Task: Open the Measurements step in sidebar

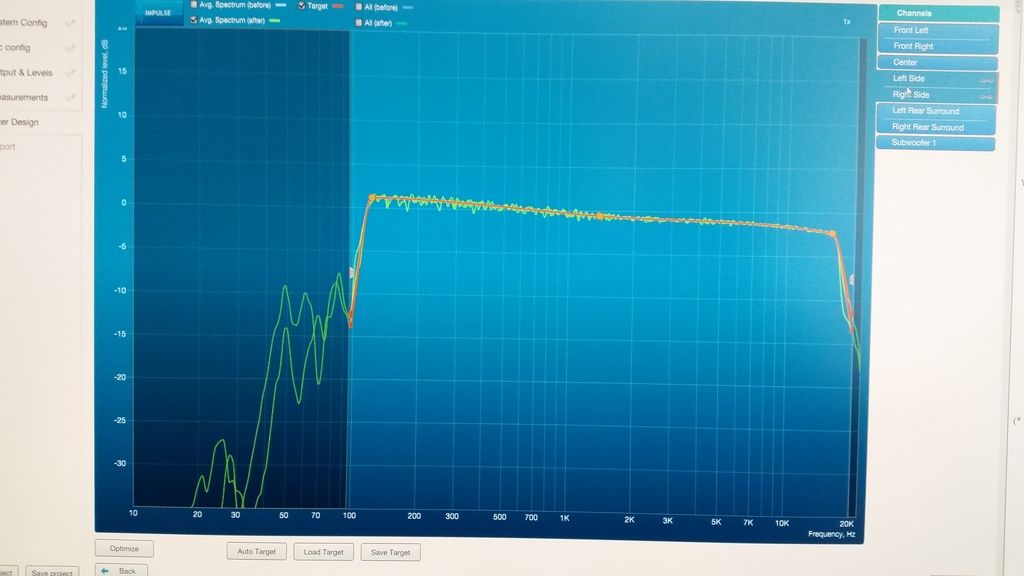Action: coord(24,97)
